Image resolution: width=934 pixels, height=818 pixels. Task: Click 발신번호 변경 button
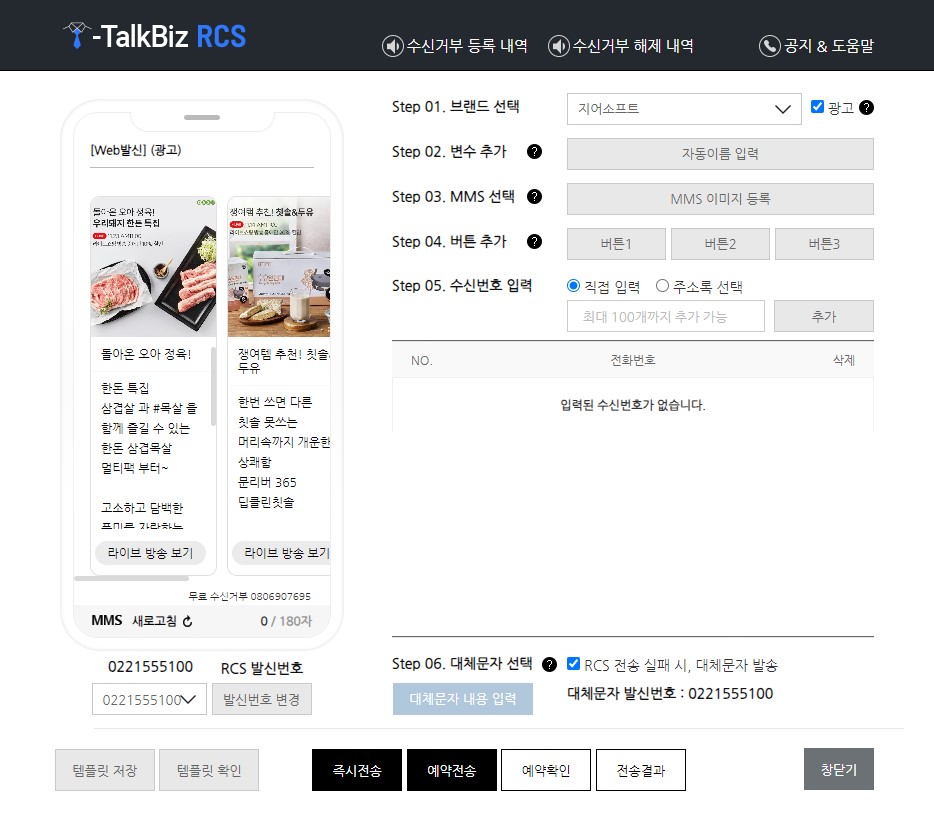pyautogui.click(x=261, y=699)
